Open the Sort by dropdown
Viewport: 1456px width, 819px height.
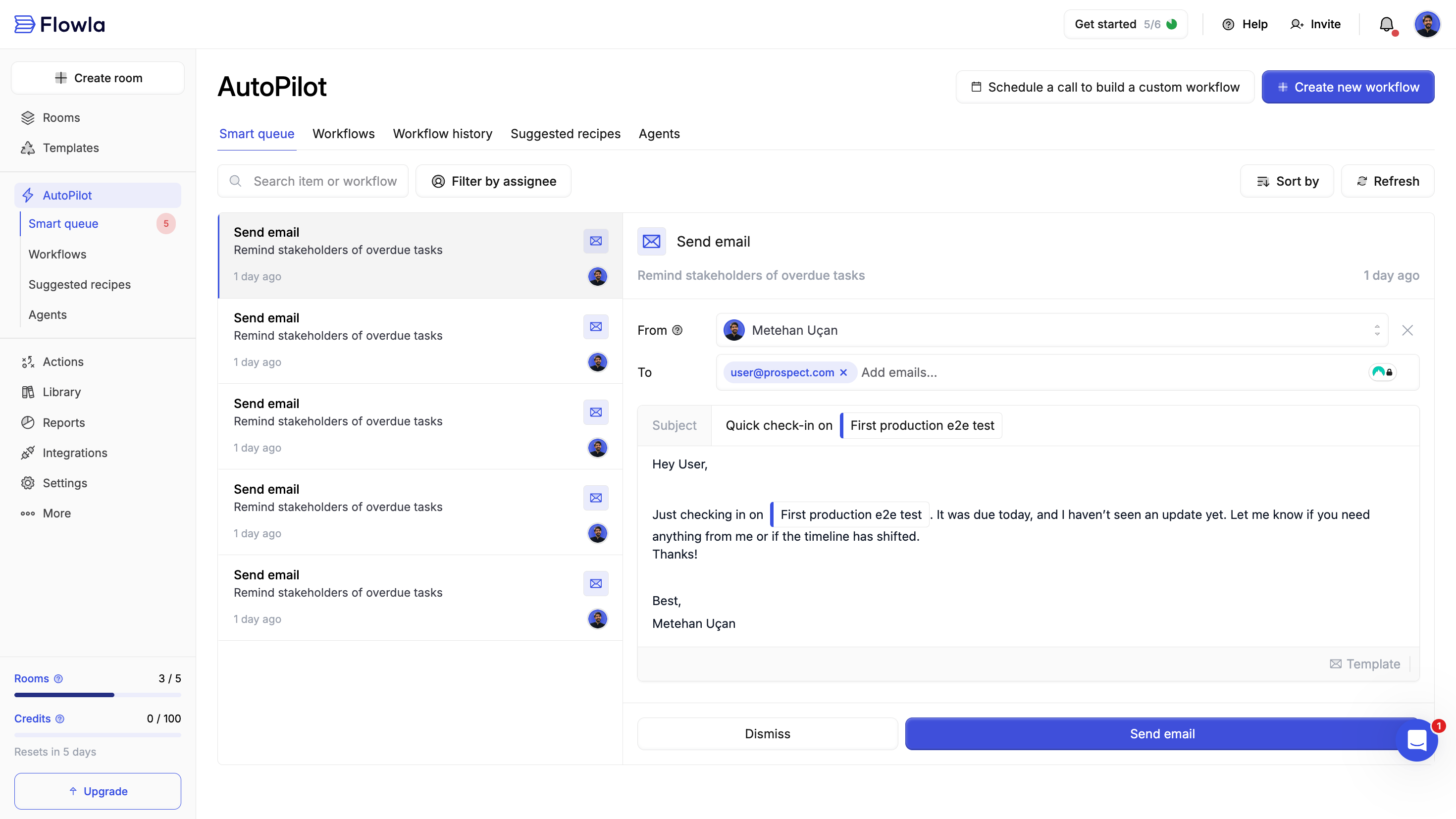click(x=1287, y=181)
